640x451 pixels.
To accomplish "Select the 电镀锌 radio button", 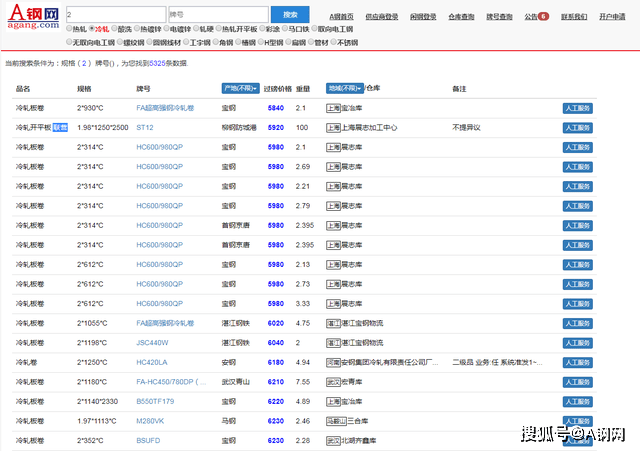I will [x=167, y=29].
